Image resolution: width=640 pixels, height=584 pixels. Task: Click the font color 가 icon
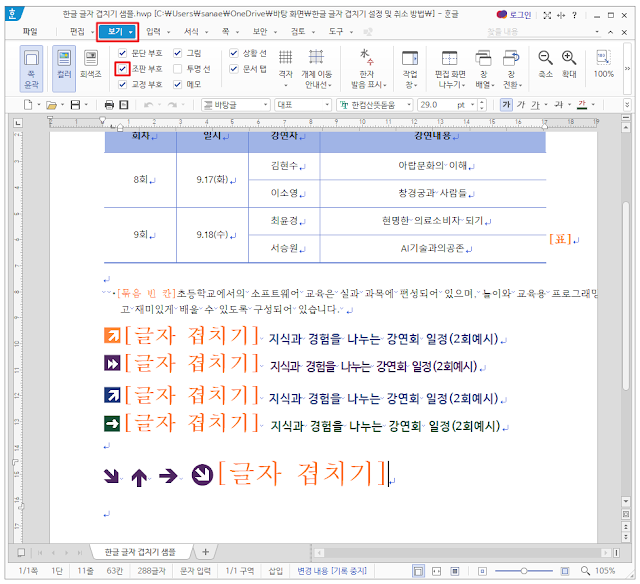tap(582, 105)
